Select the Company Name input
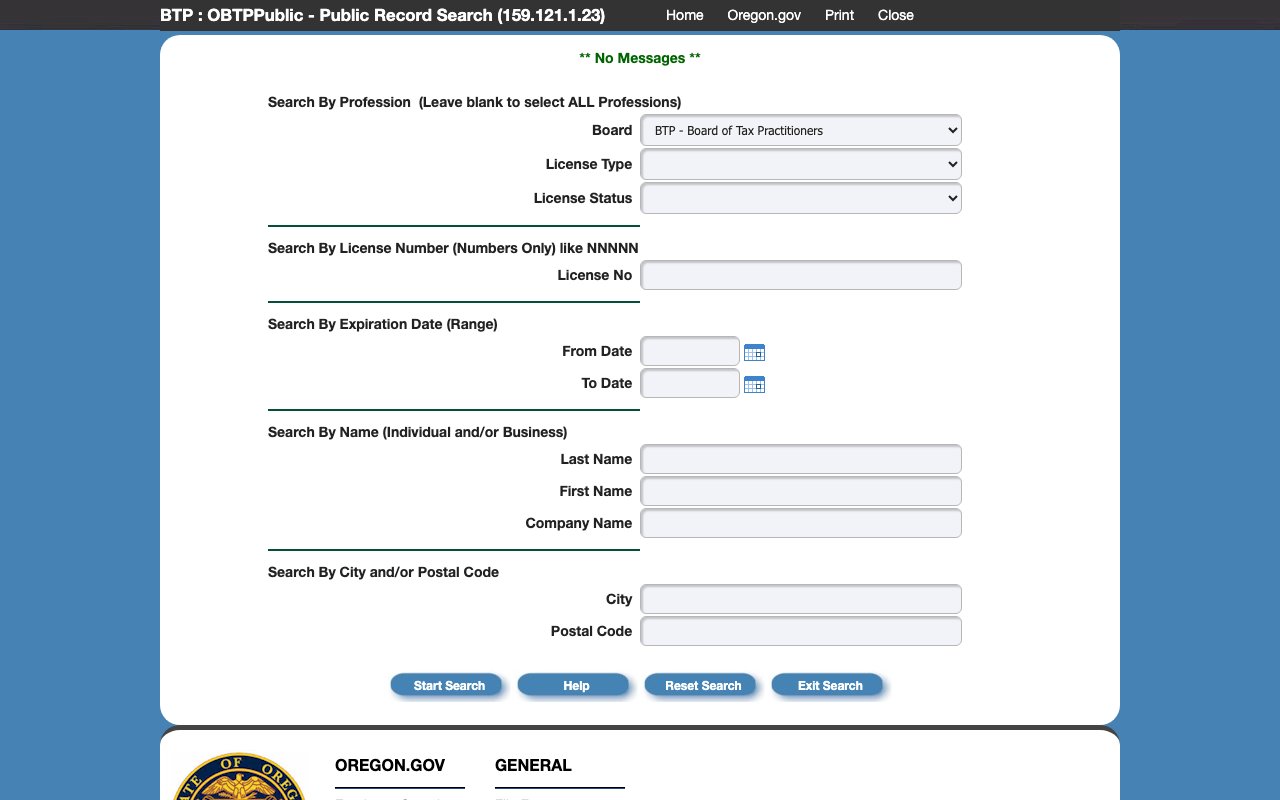 coord(801,524)
